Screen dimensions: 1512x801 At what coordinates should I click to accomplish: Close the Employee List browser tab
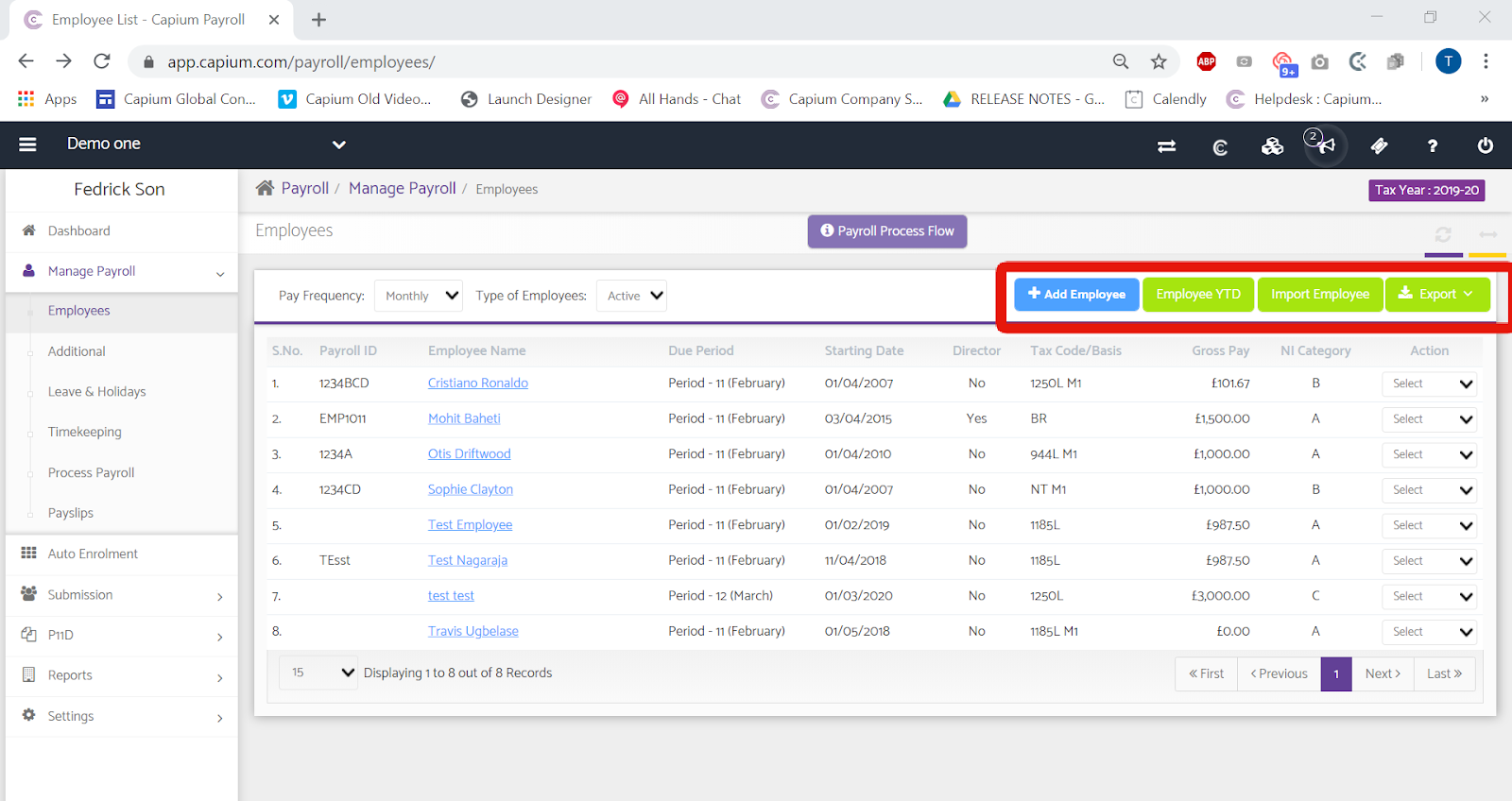[274, 20]
